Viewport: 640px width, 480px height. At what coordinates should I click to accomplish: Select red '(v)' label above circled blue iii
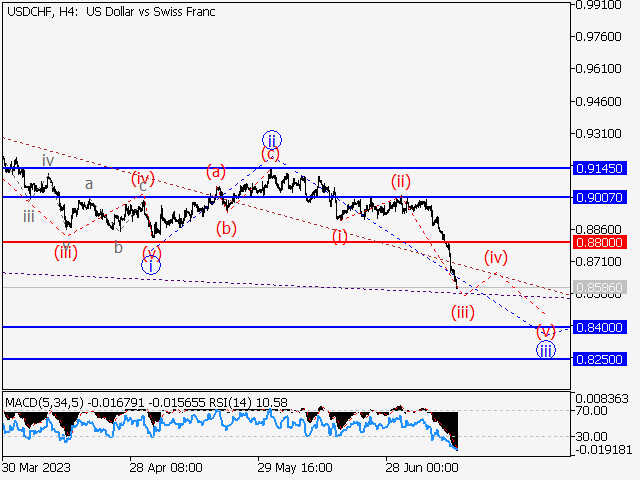pyautogui.click(x=546, y=331)
